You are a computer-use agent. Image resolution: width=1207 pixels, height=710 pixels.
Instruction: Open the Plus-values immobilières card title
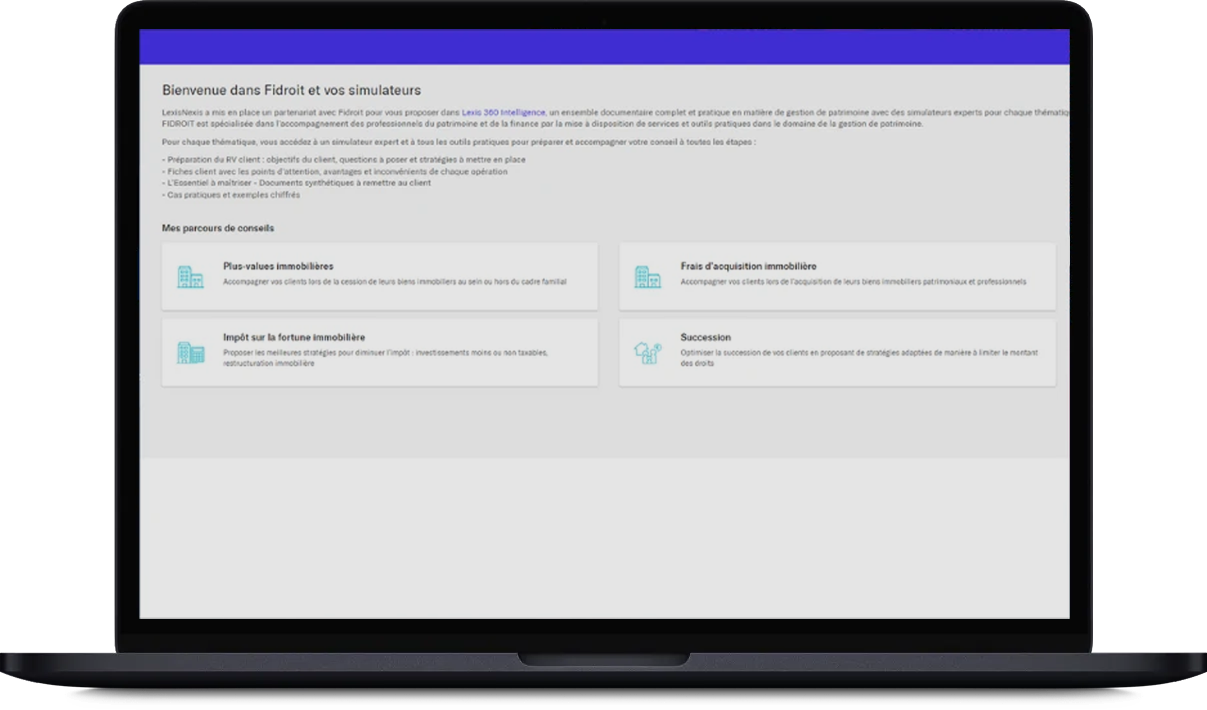click(278, 266)
